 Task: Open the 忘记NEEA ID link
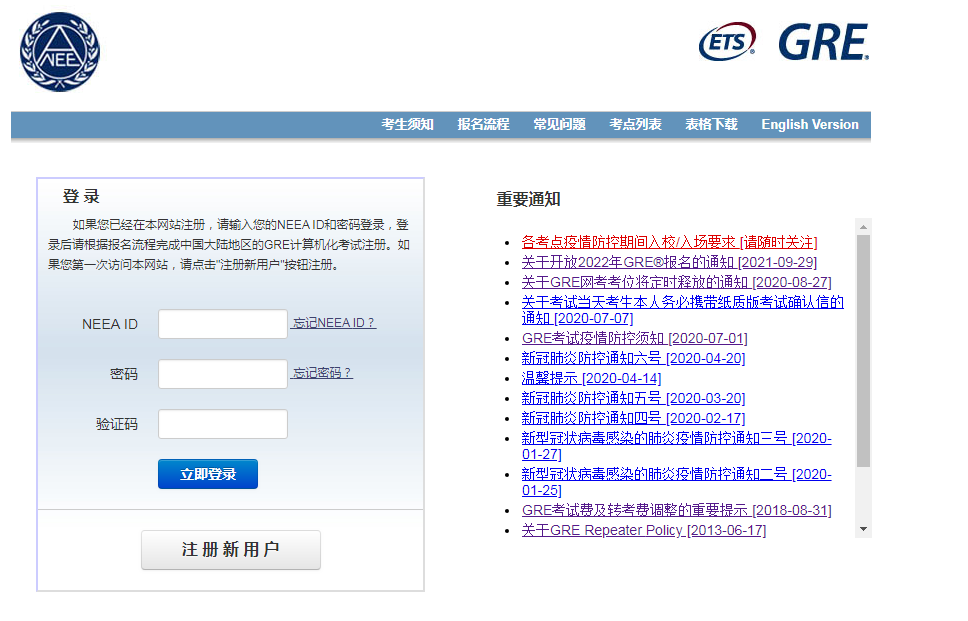point(334,323)
